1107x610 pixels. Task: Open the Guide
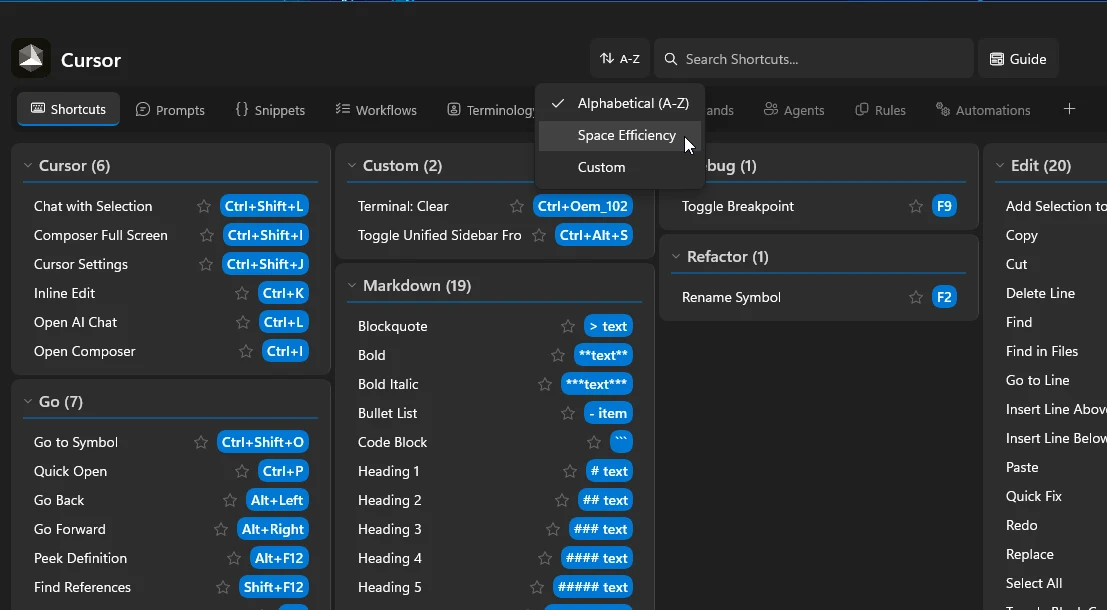(x=1018, y=59)
